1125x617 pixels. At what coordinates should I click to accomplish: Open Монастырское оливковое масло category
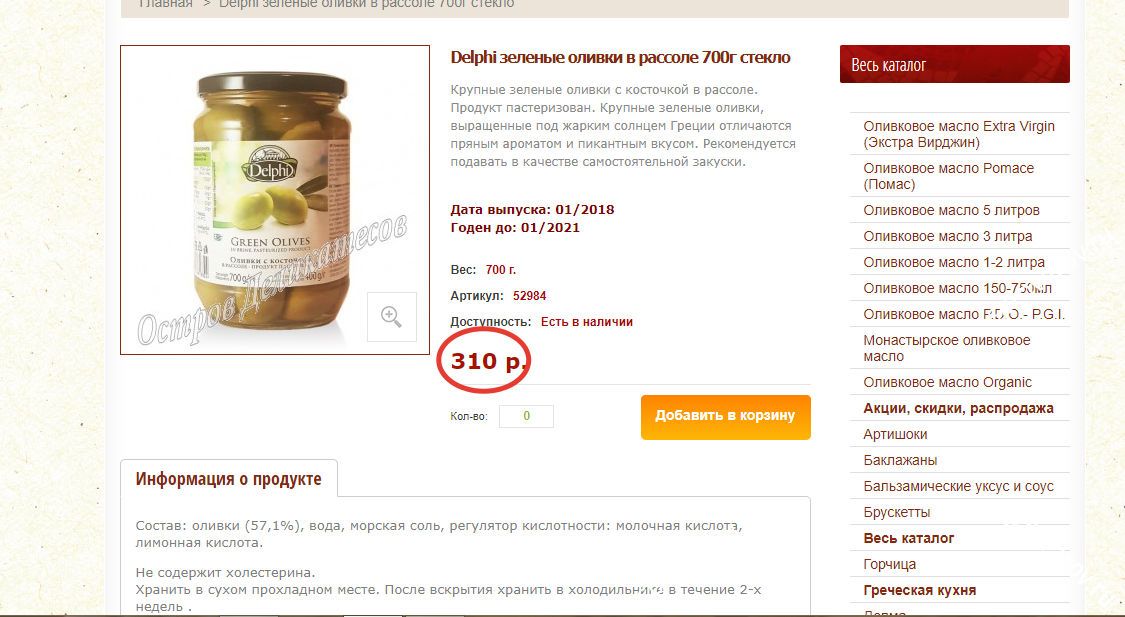click(946, 348)
